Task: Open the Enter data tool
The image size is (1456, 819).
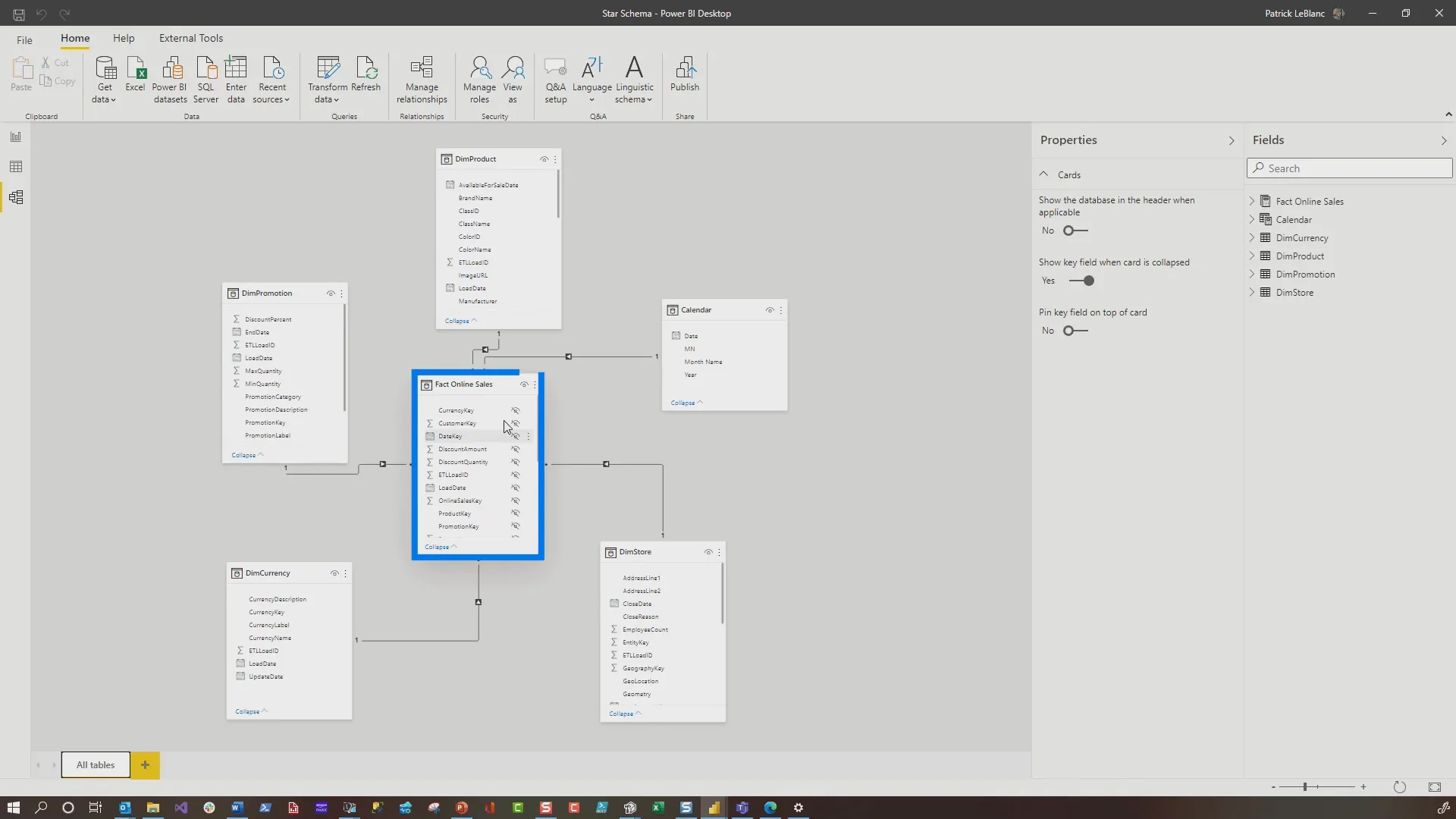Action: click(236, 80)
